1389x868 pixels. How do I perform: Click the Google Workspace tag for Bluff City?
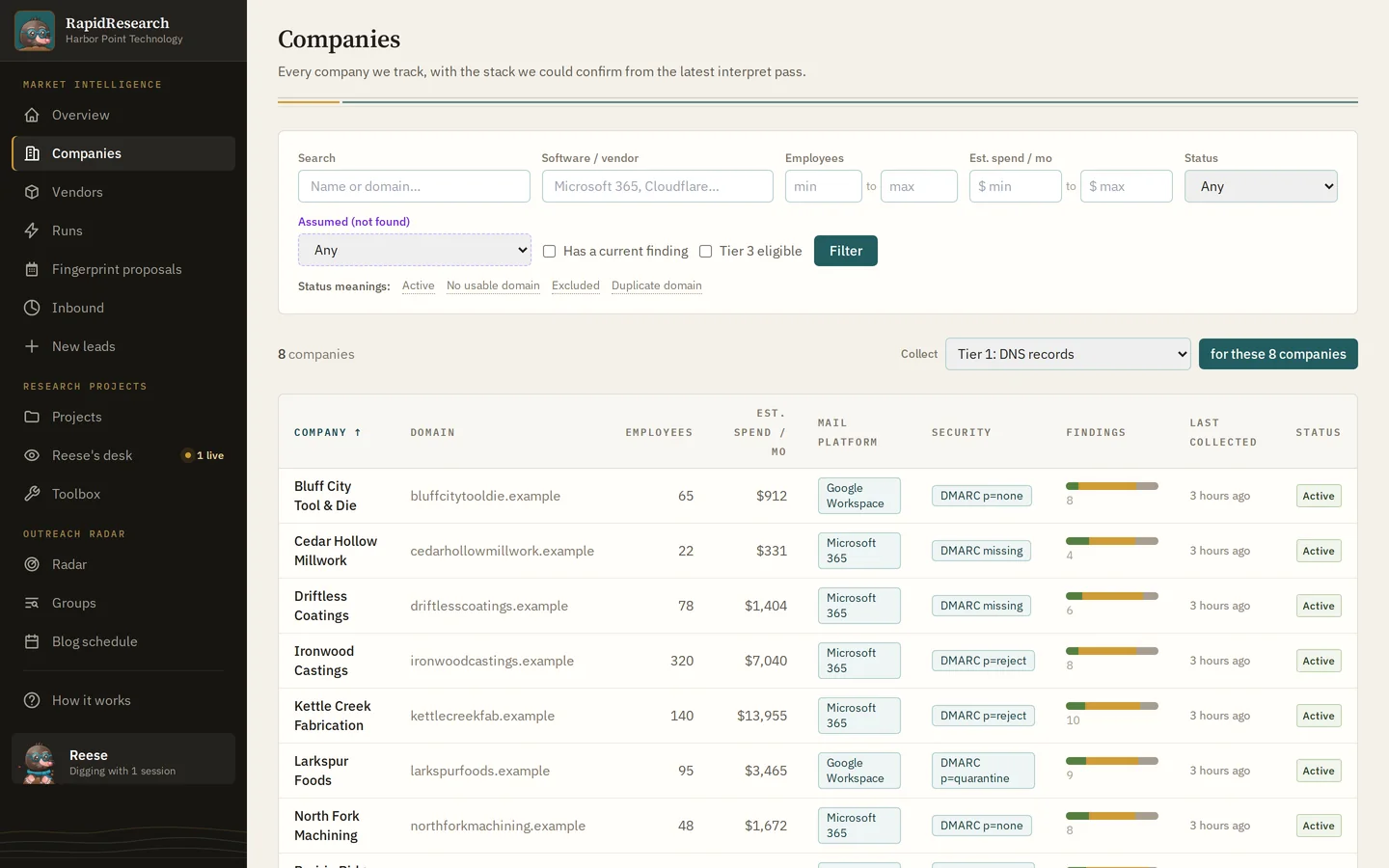pos(859,496)
